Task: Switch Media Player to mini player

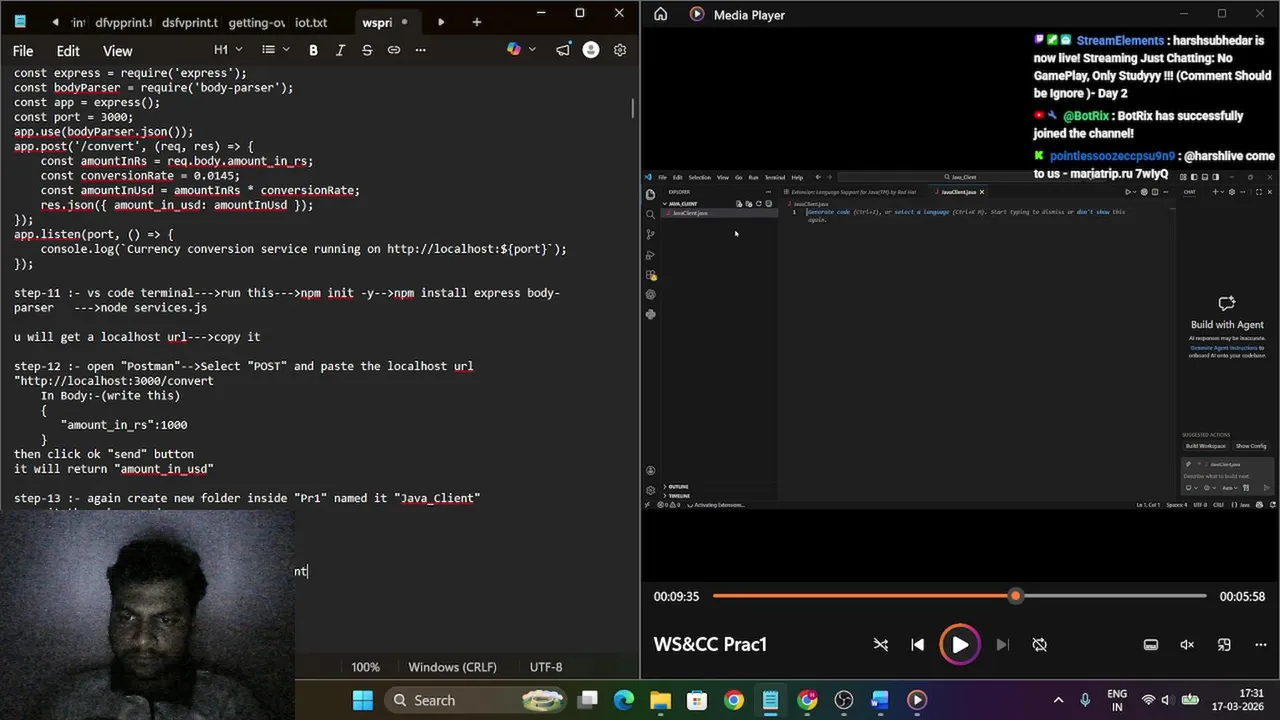Action: (x=1224, y=645)
